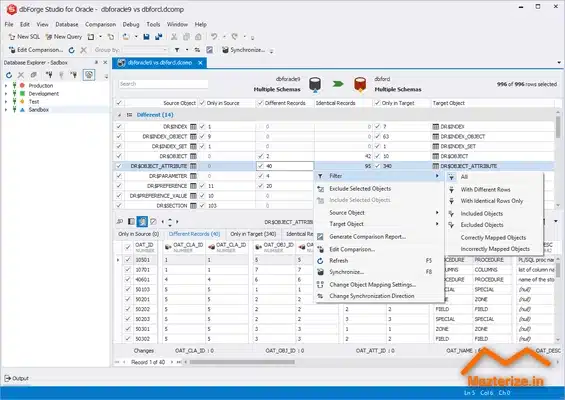Screen dimensions: 565x400
Task: Select Incorrectly Mapped Objects filter option
Action: point(494,249)
